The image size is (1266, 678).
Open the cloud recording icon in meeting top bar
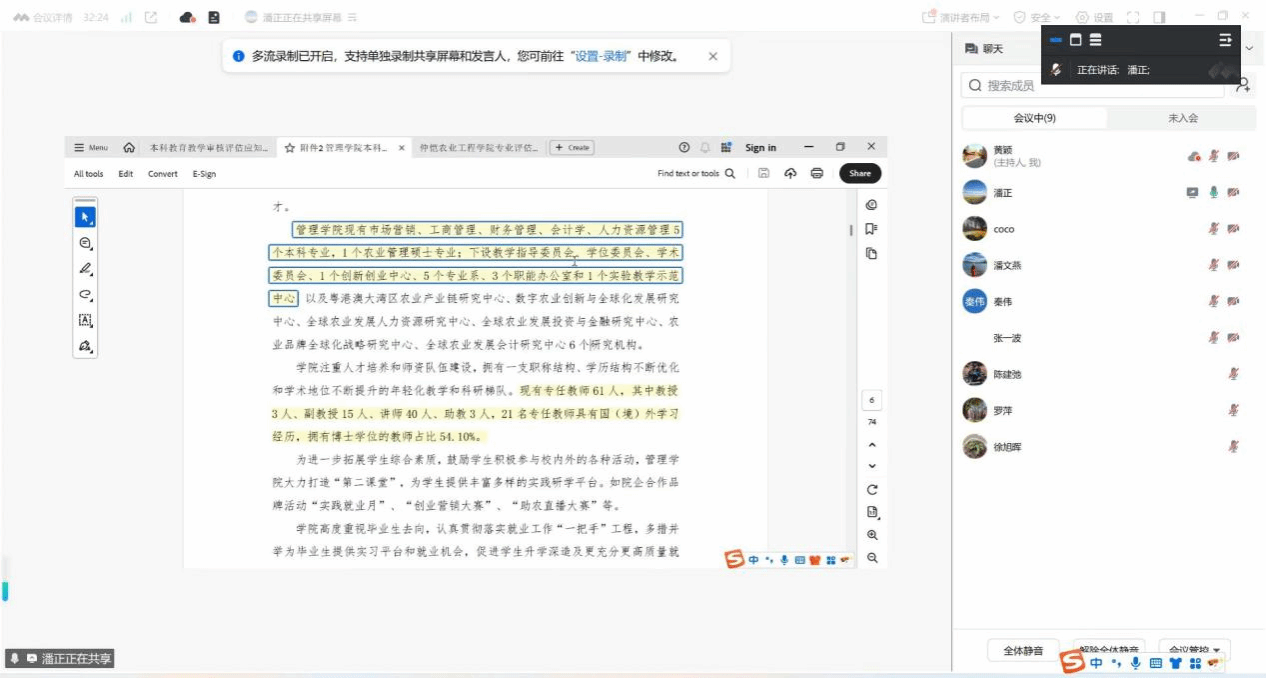tap(187, 17)
